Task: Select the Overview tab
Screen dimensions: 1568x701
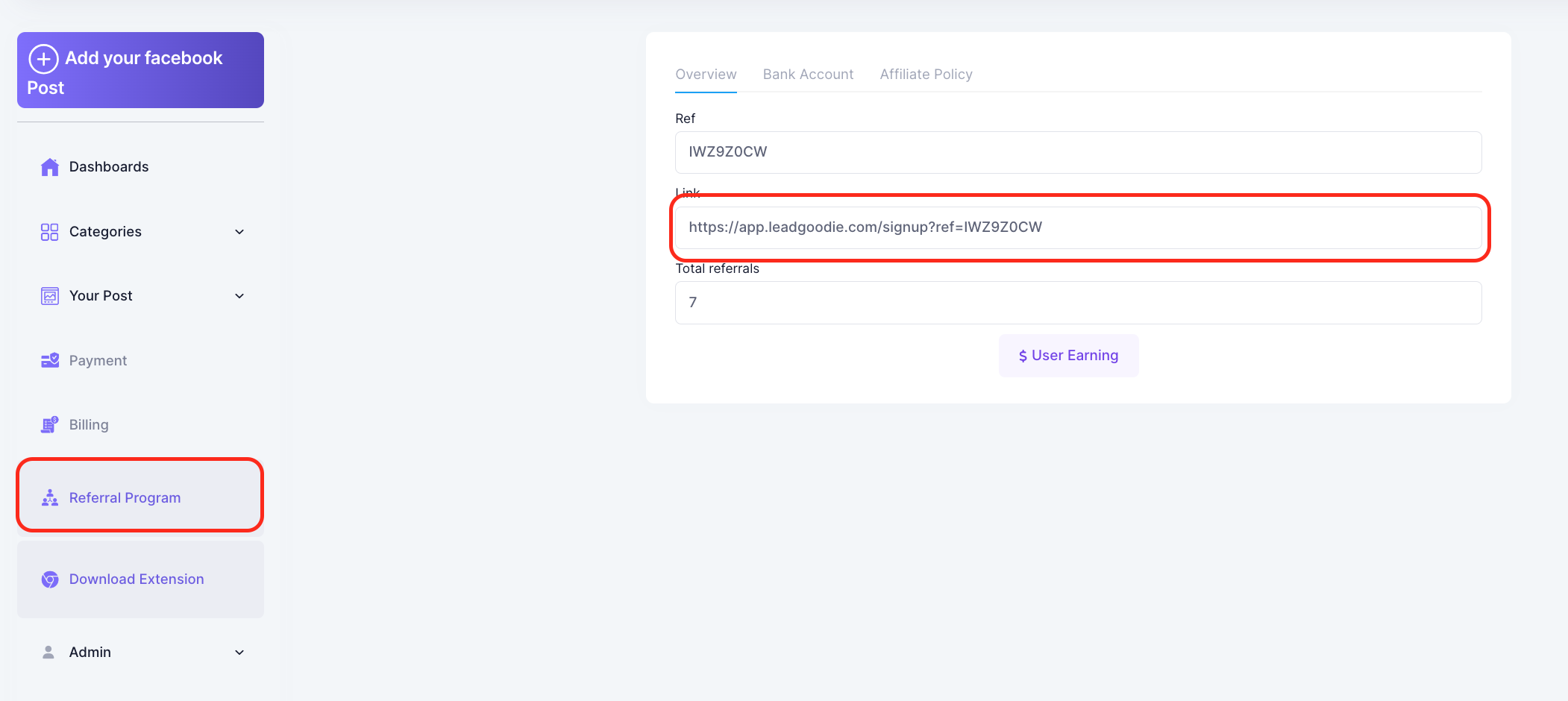Action: coord(706,75)
